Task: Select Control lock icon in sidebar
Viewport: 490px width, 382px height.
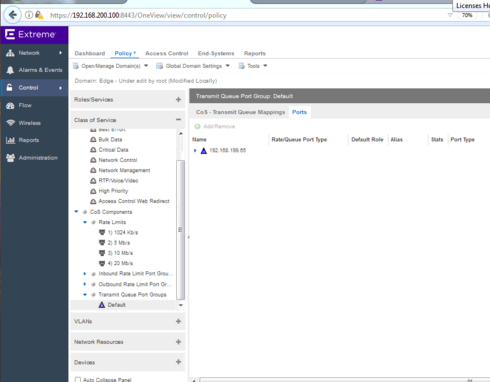Action: pos(10,87)
